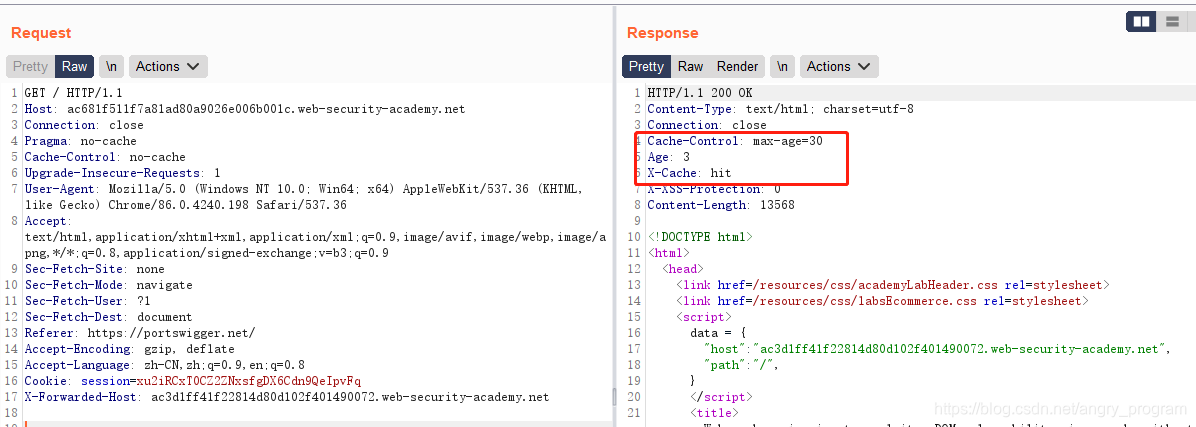Switch Request view to Raw
1196x427 pixels.
(x=75, y=66)
